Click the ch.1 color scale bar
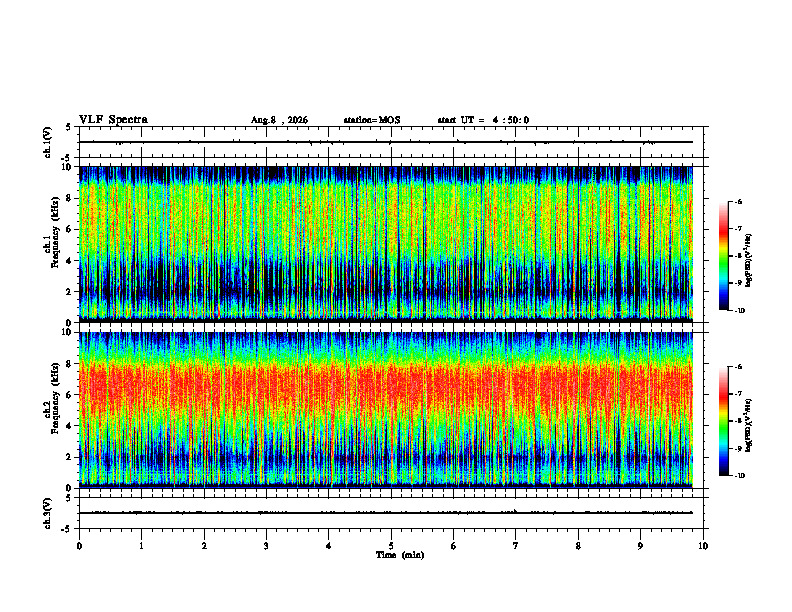792x612 pixels. 723,256
